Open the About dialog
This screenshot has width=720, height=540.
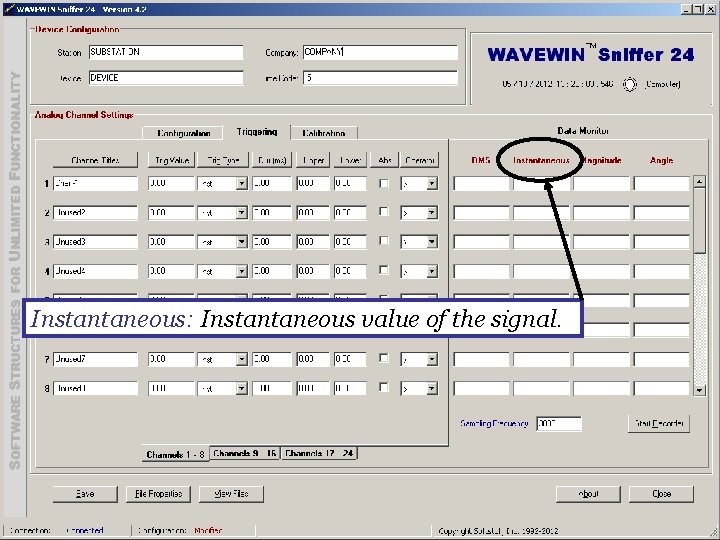[x=588, y=494]
